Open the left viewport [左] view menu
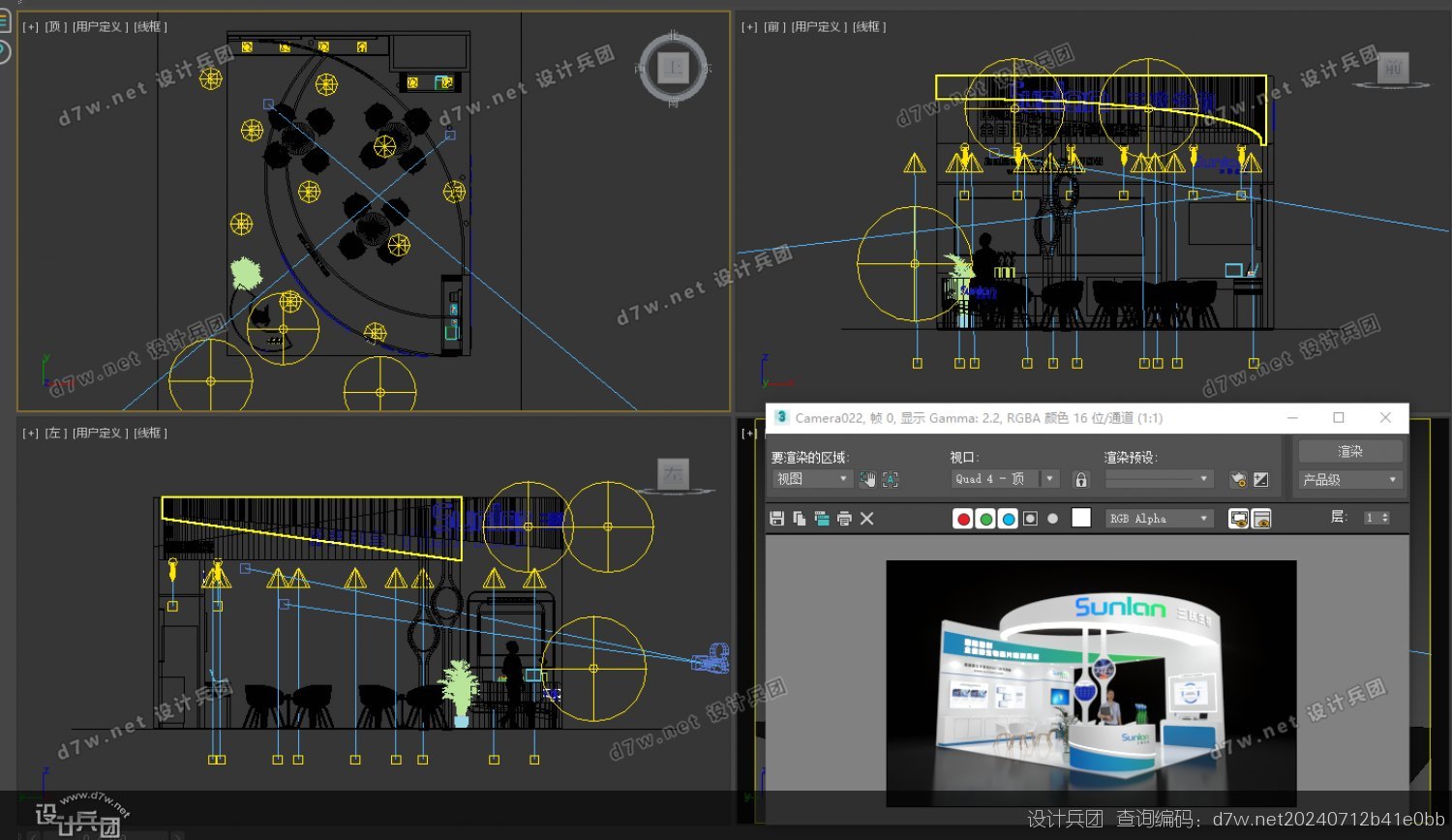 click(55, 434)
